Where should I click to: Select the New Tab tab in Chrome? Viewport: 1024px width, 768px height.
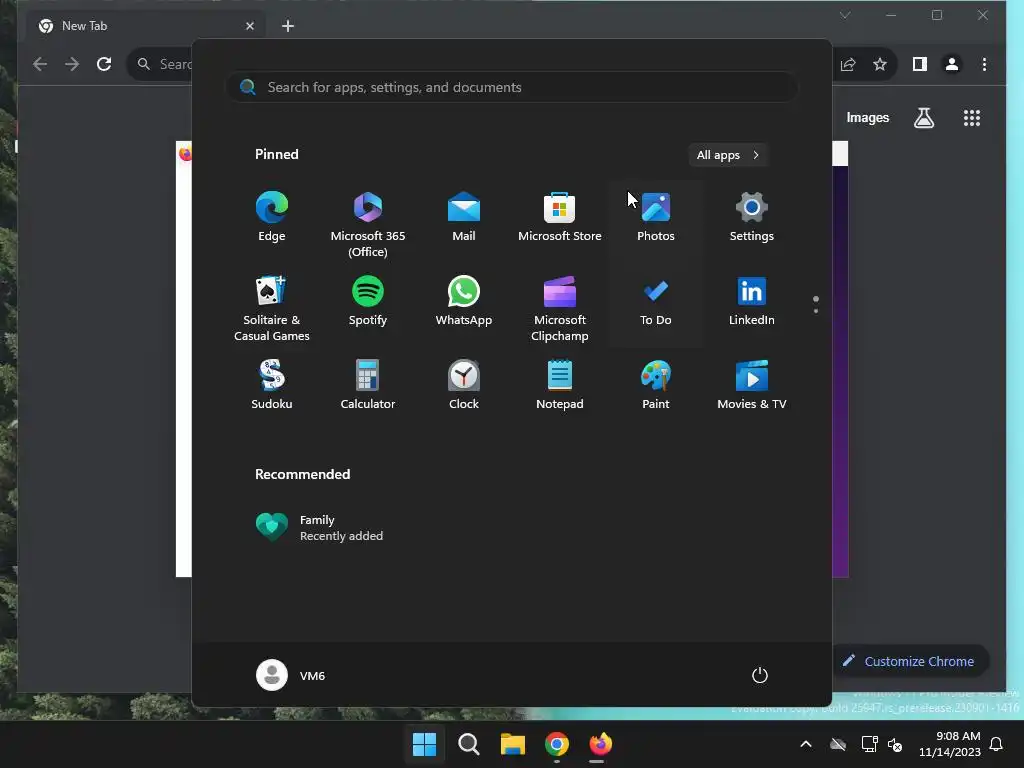(x=146, y=26)
